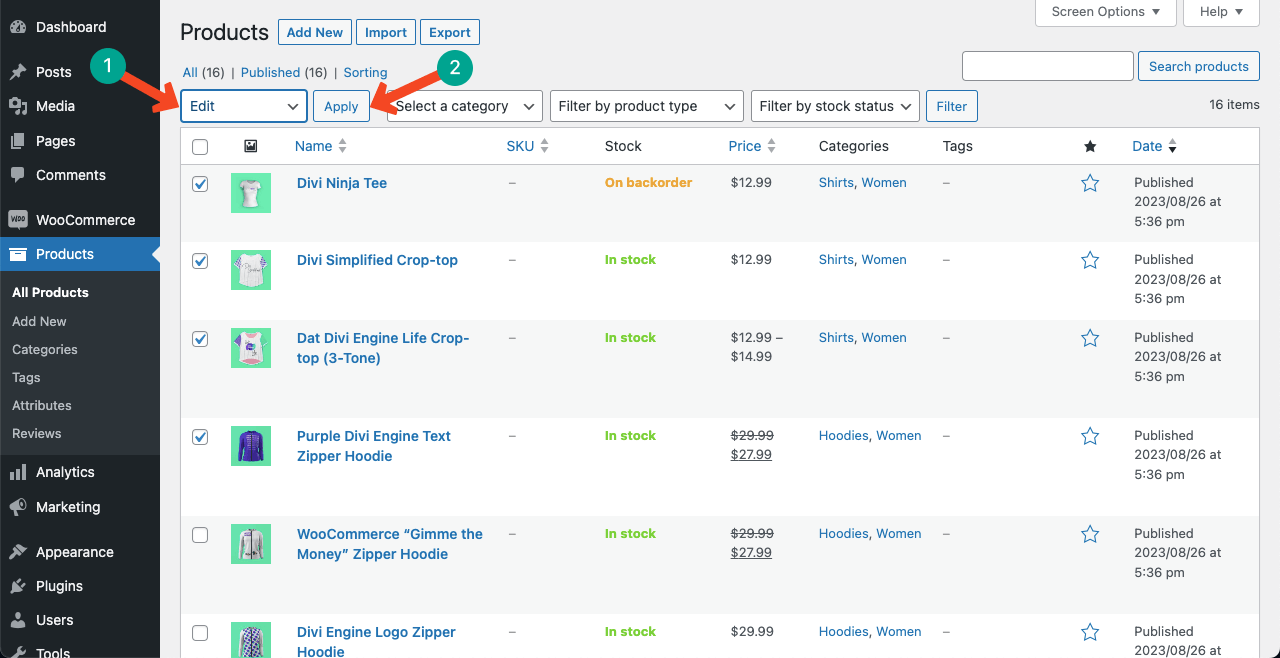Click the Pages icon in sidebar

(18, 141)
